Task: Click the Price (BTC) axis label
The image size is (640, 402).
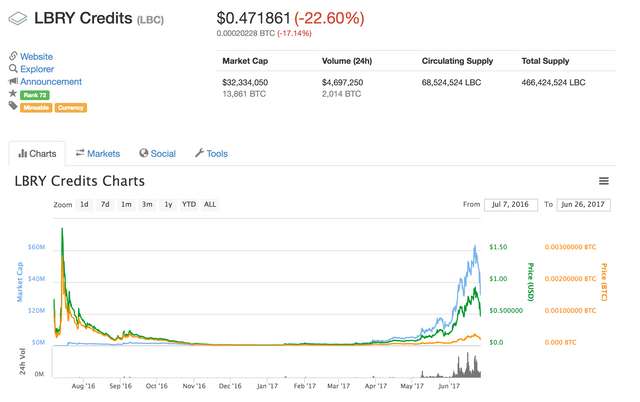Action: [604, 282]
